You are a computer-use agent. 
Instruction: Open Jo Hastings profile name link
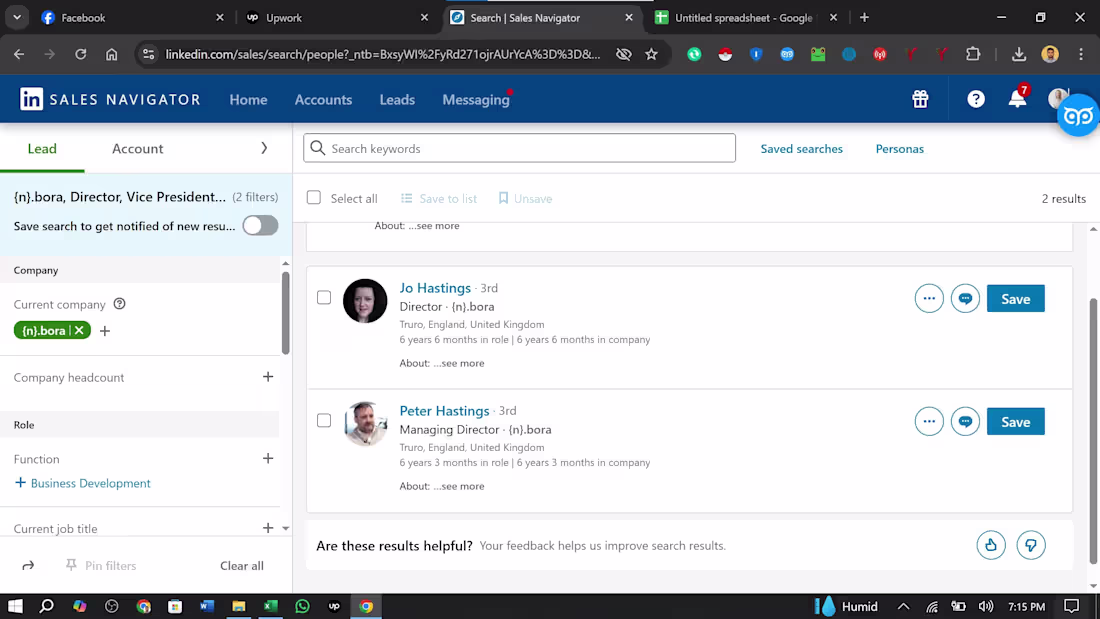pyautogui.click(x=435, y=288)
